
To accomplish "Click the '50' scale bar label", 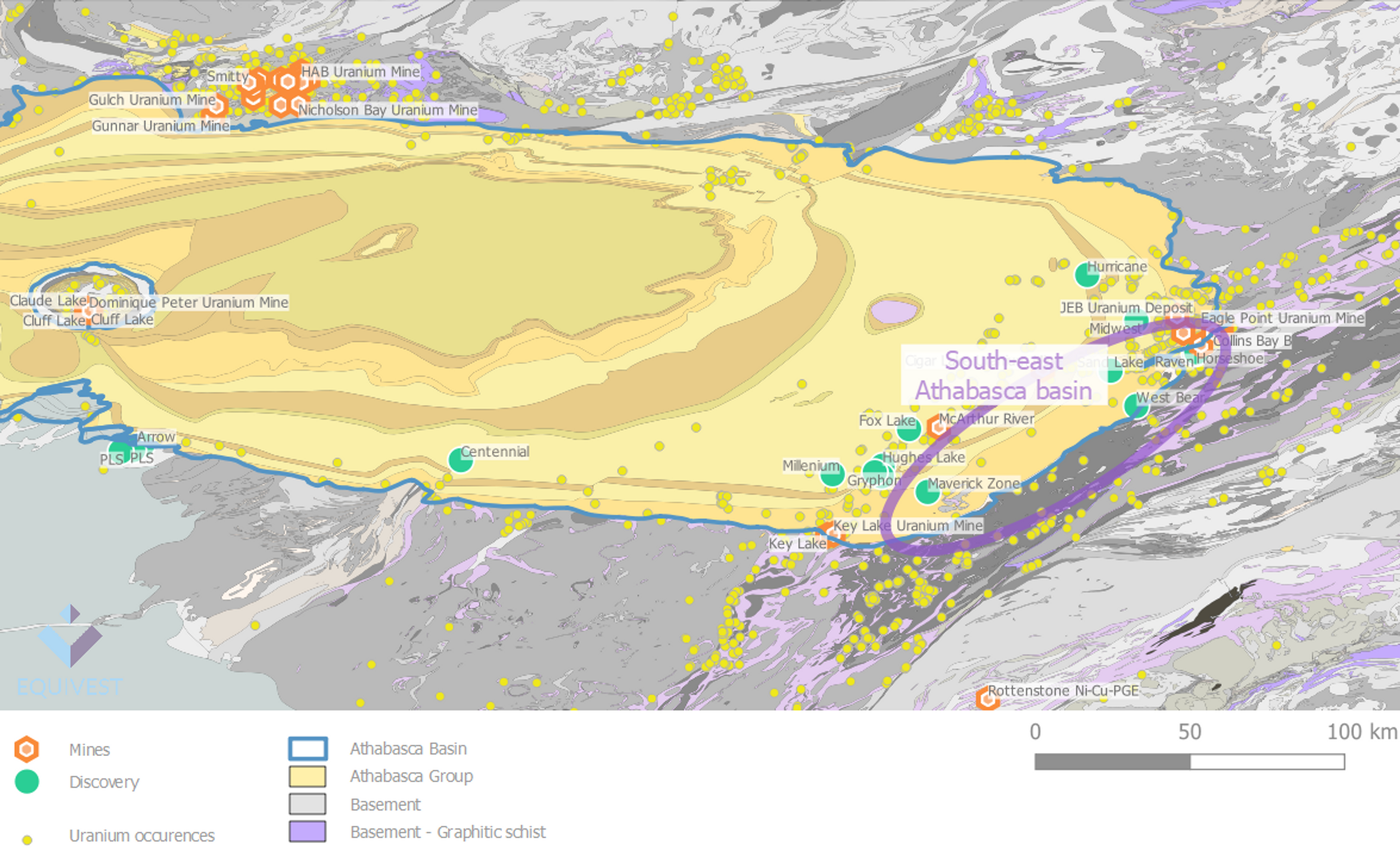I will 1190,732.
